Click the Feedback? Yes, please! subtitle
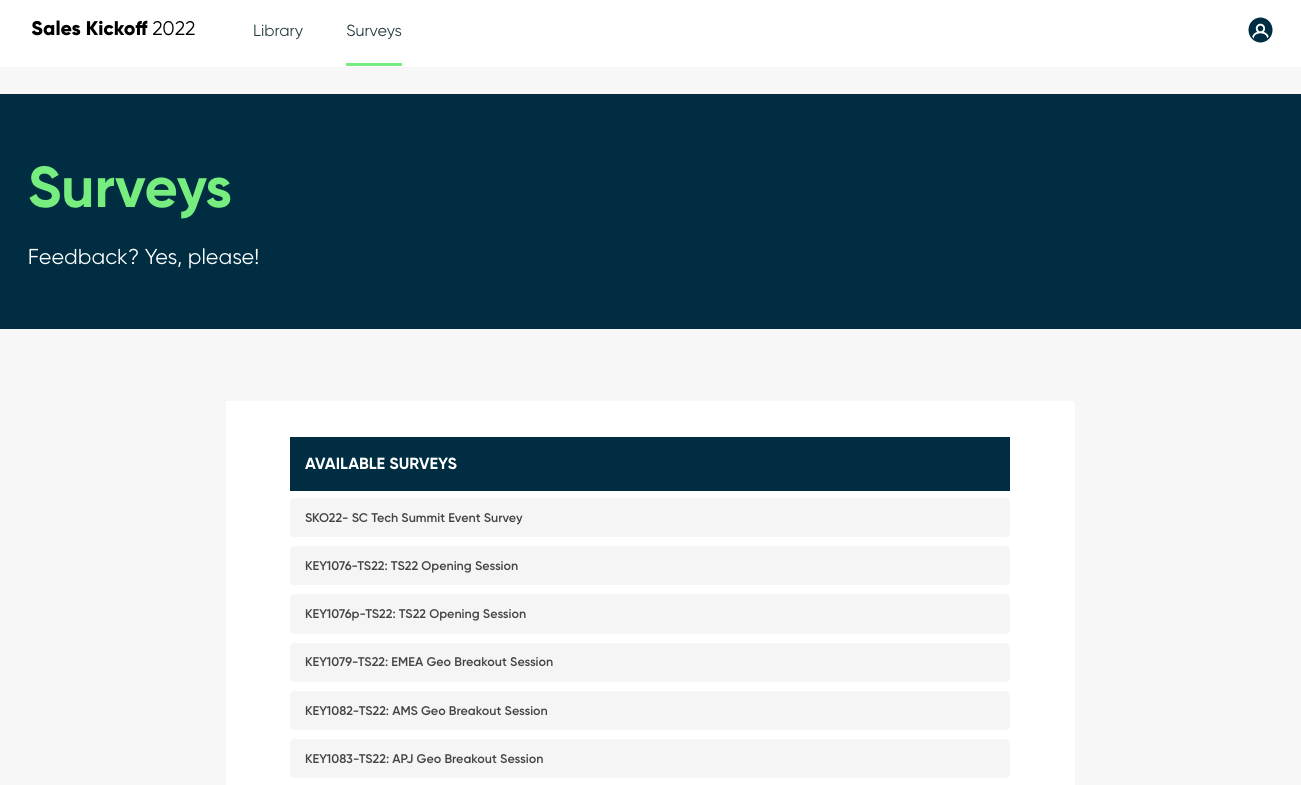This screenshot has width=1301, height=785. pyautogui.click(x=143, y=257)
